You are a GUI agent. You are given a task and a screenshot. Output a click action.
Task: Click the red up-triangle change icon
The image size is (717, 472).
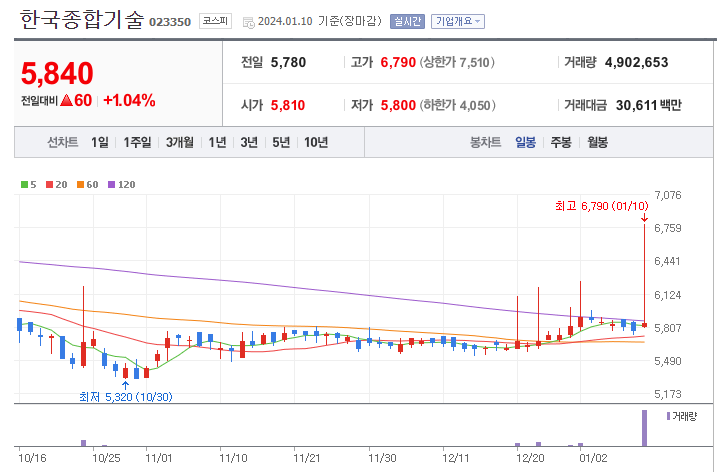pos(66,100)
